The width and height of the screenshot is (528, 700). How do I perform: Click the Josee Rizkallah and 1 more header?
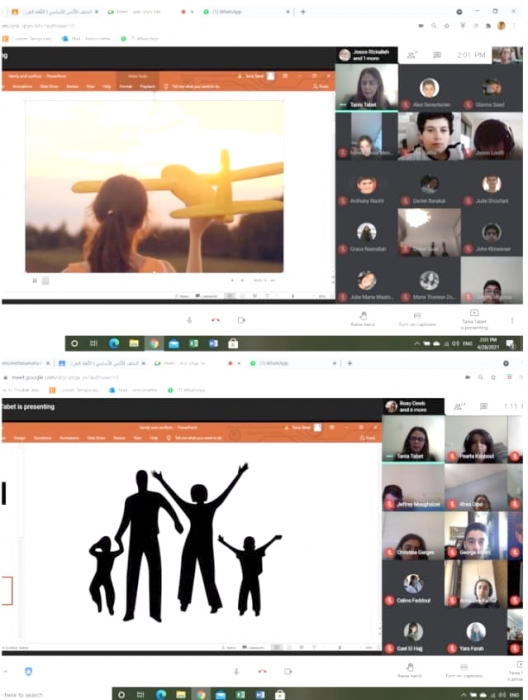[366, 55]
